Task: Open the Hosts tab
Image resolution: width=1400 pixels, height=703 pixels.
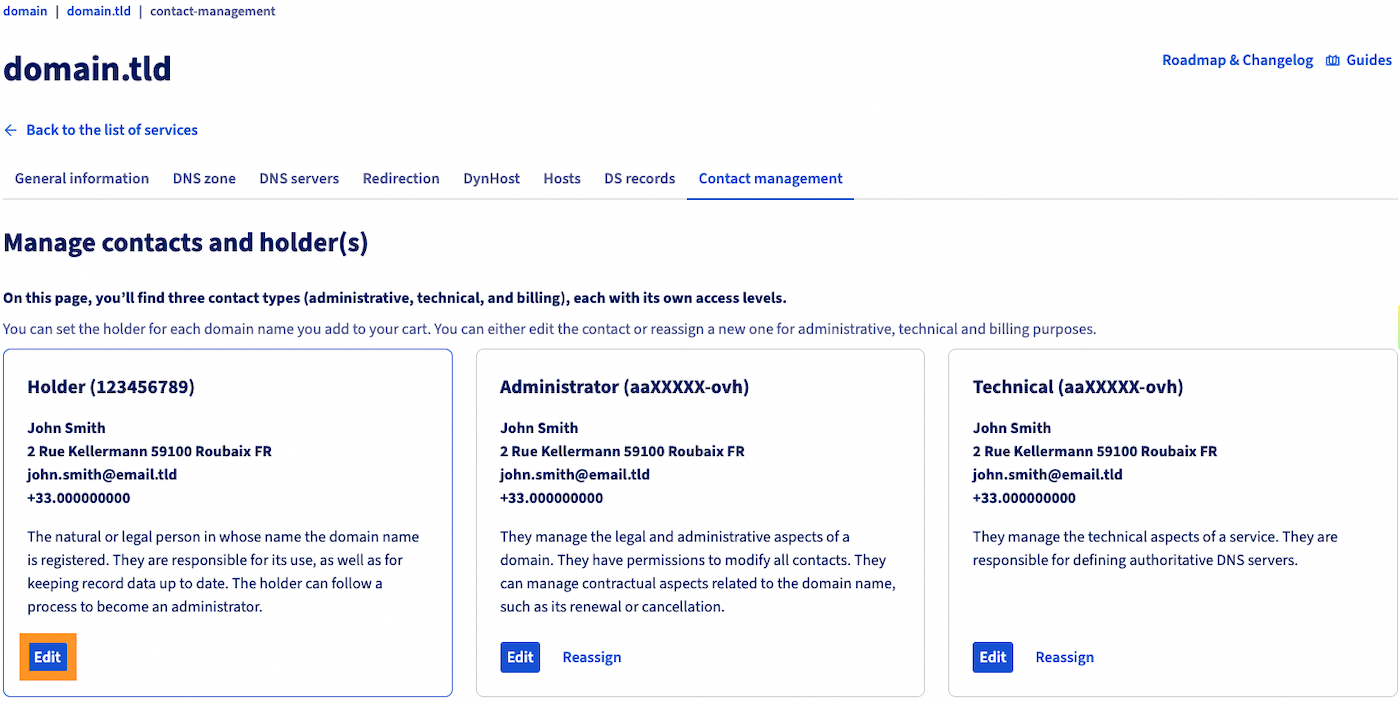Action: (561, 178)
